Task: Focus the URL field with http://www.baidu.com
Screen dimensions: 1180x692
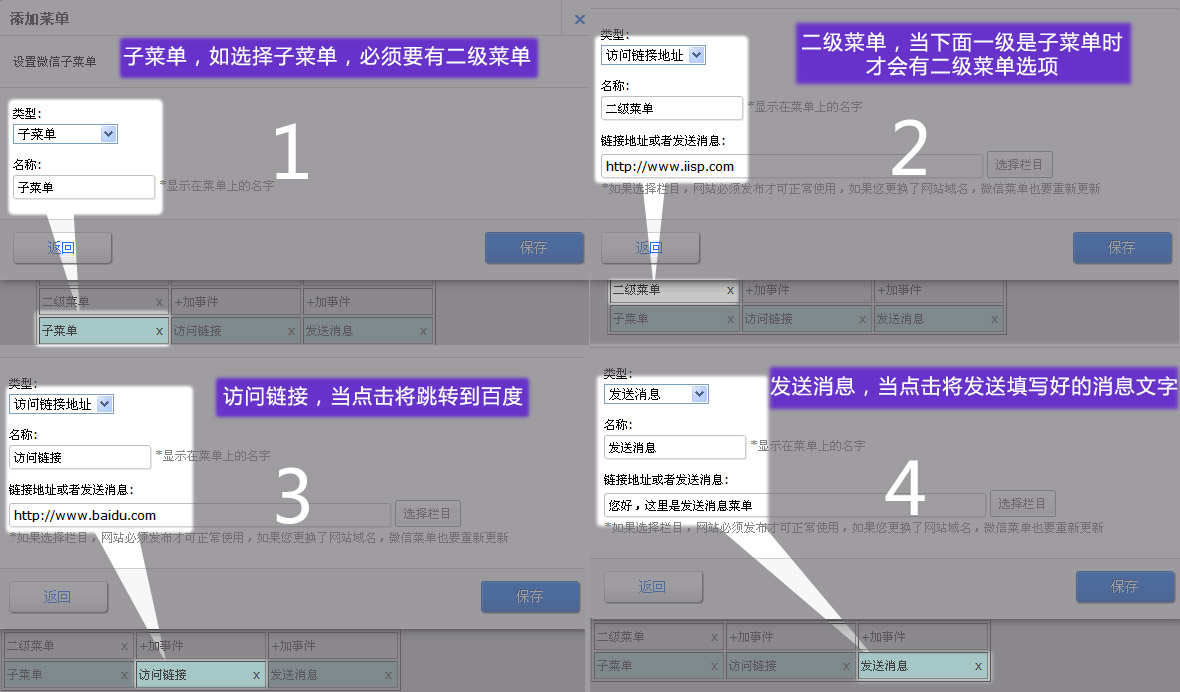Action: click(100, 515)
